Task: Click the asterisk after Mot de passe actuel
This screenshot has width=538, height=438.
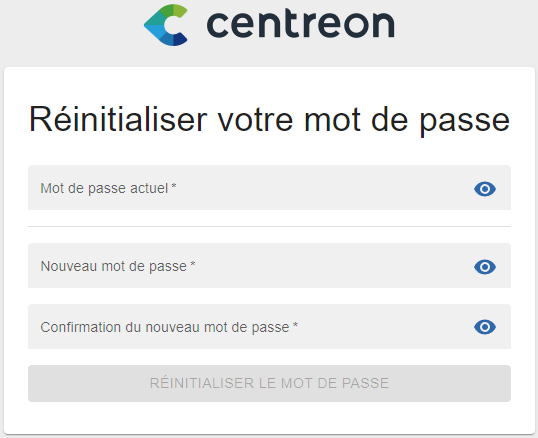Action: pyautogui.click(x=174, y=186)
